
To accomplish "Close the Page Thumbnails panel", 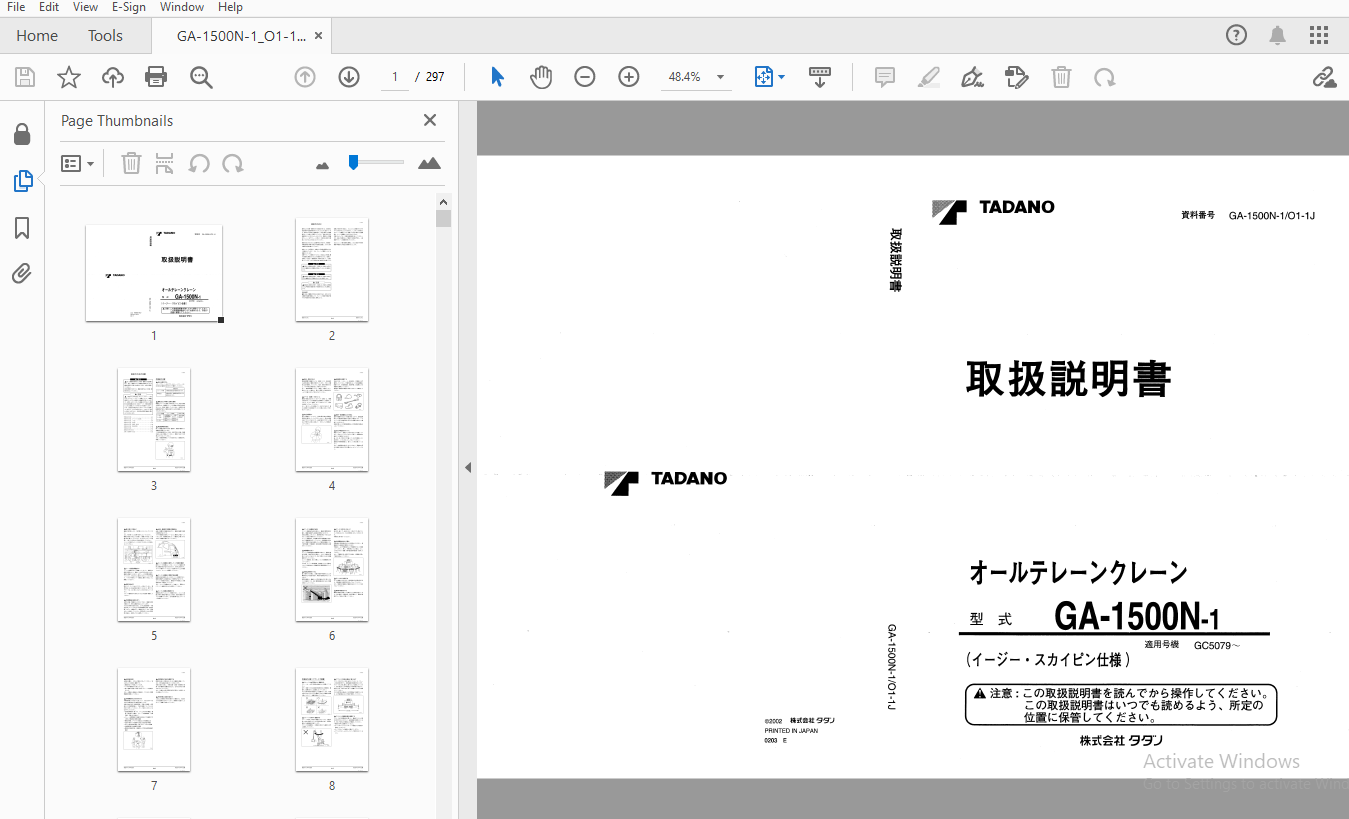I will click(430, 120).
